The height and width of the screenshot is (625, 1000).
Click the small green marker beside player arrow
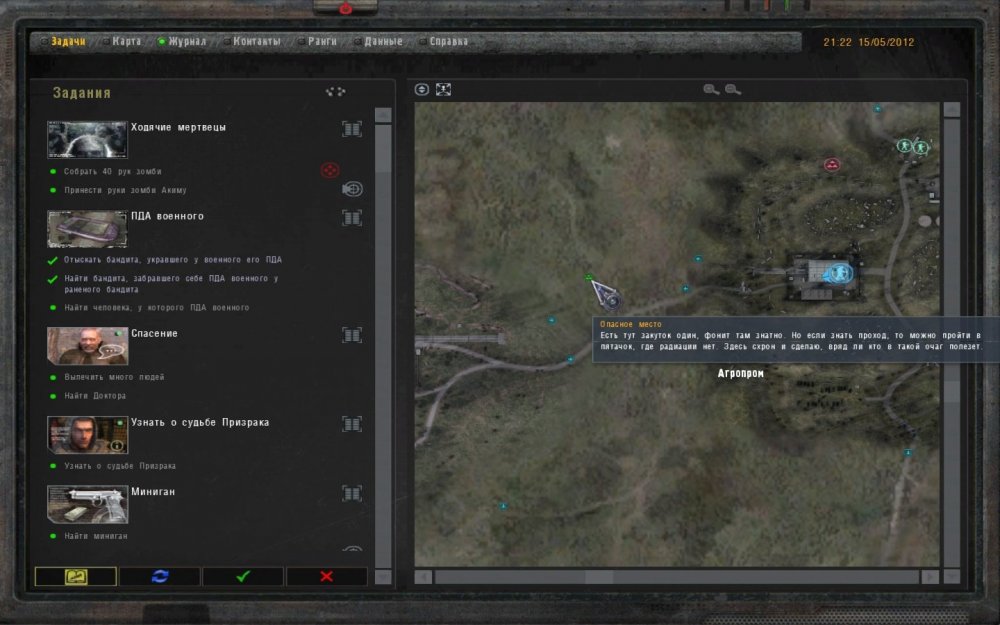[589, 277]
